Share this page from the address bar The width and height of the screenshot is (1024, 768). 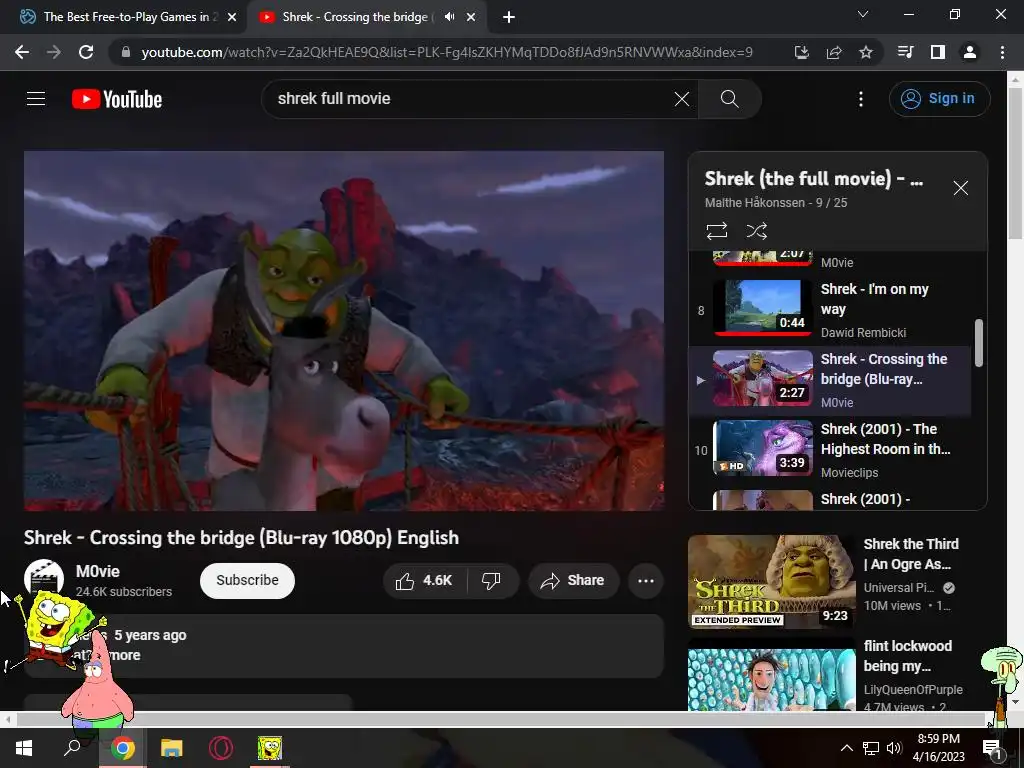(x=834, y=52)
